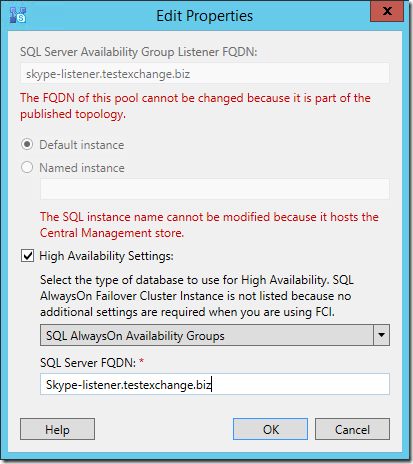This screenshot has height=464, width=413.
Task: Uncheck High Availability Settings checkbox
Action: [27, 256]
